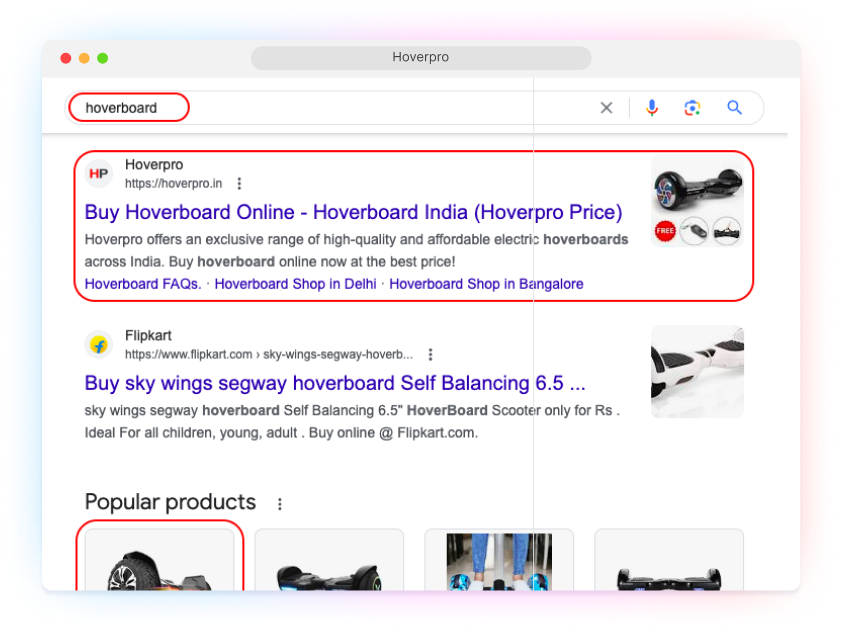Open the Hoverpro black hoverboard thumbnail
This screenshot has height=633, width=841.
(697, 201)
